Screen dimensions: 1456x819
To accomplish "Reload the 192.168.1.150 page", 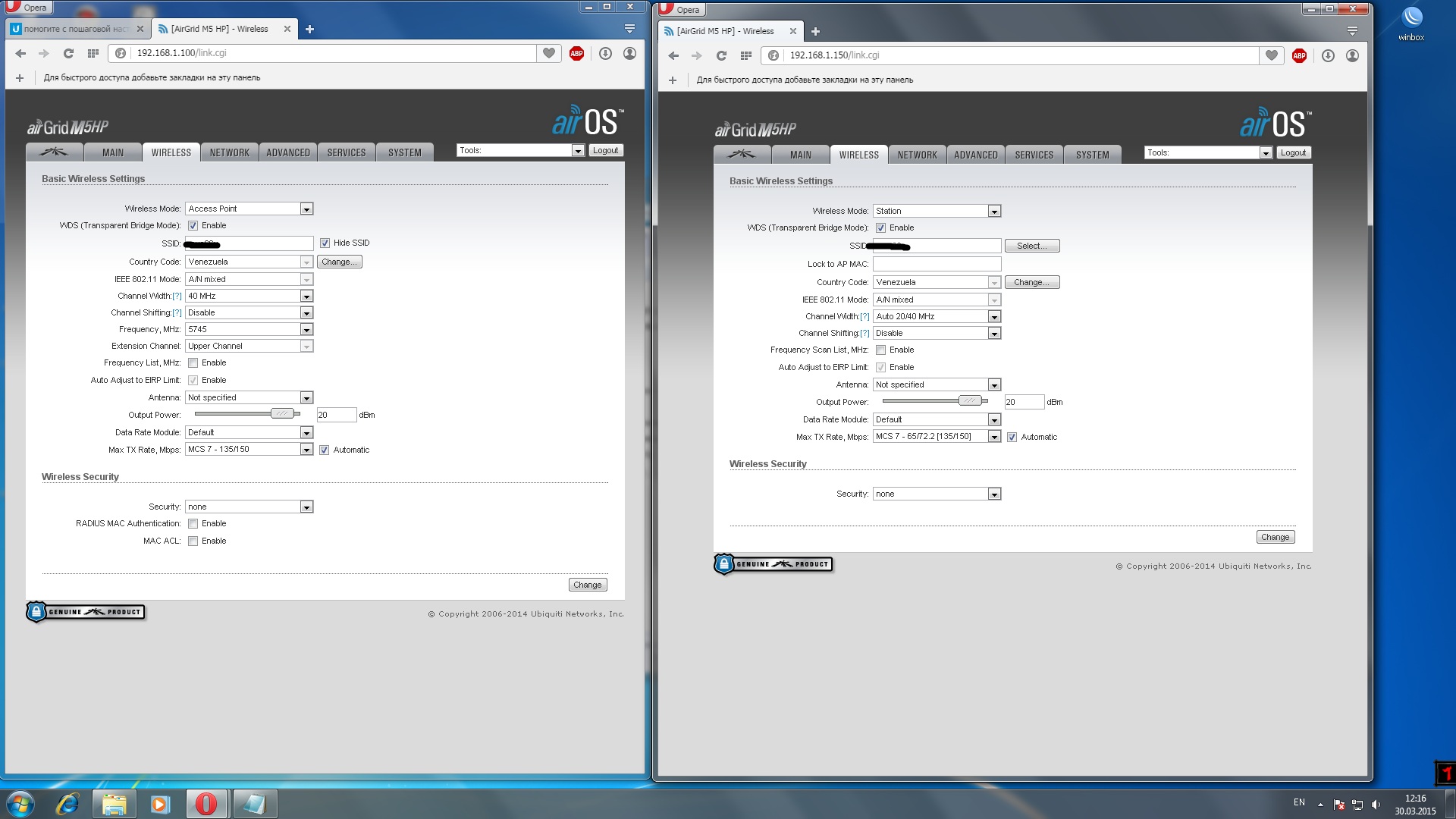I will [x=721, y=55].
